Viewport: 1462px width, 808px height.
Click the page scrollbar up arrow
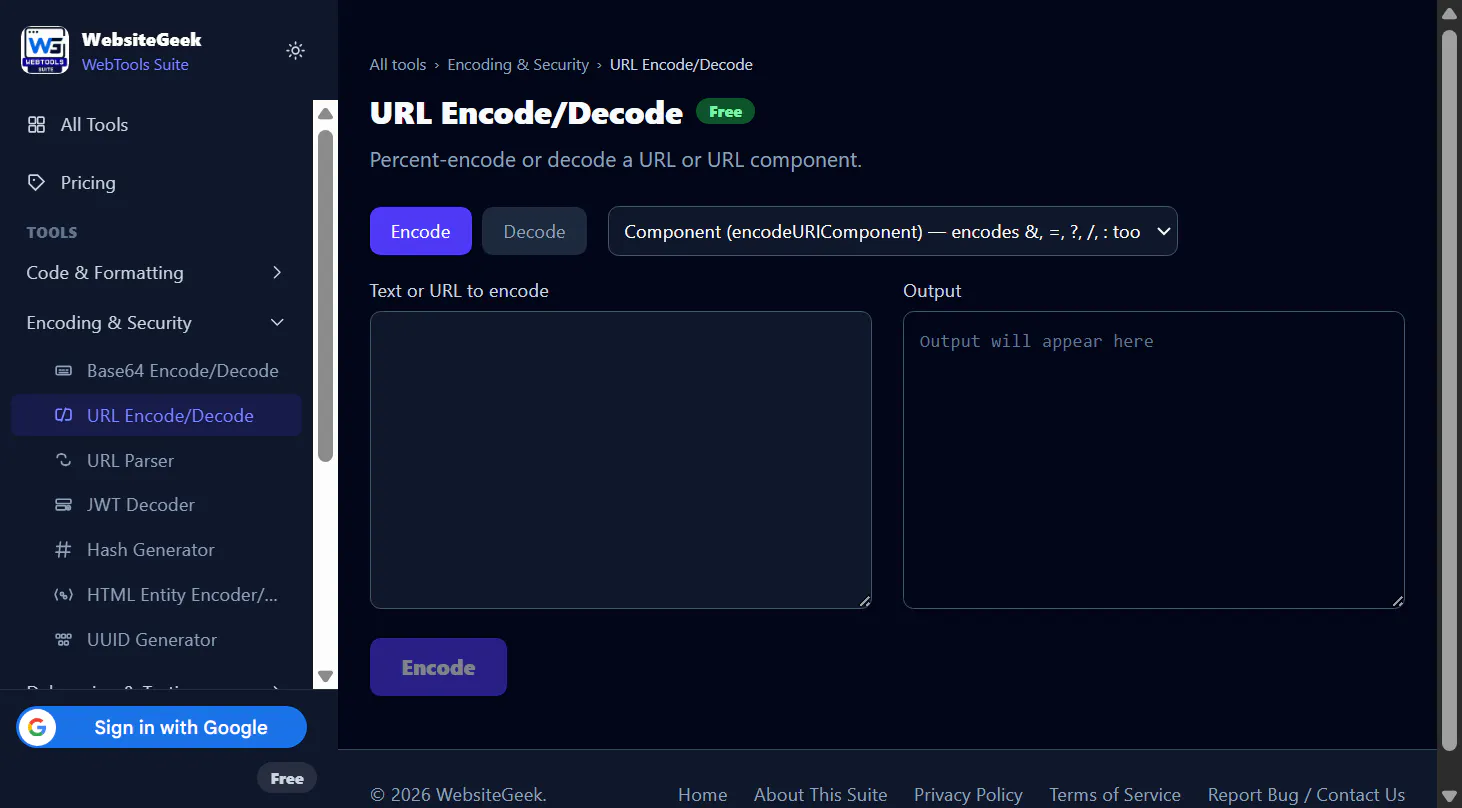(x=1449, y=12)
